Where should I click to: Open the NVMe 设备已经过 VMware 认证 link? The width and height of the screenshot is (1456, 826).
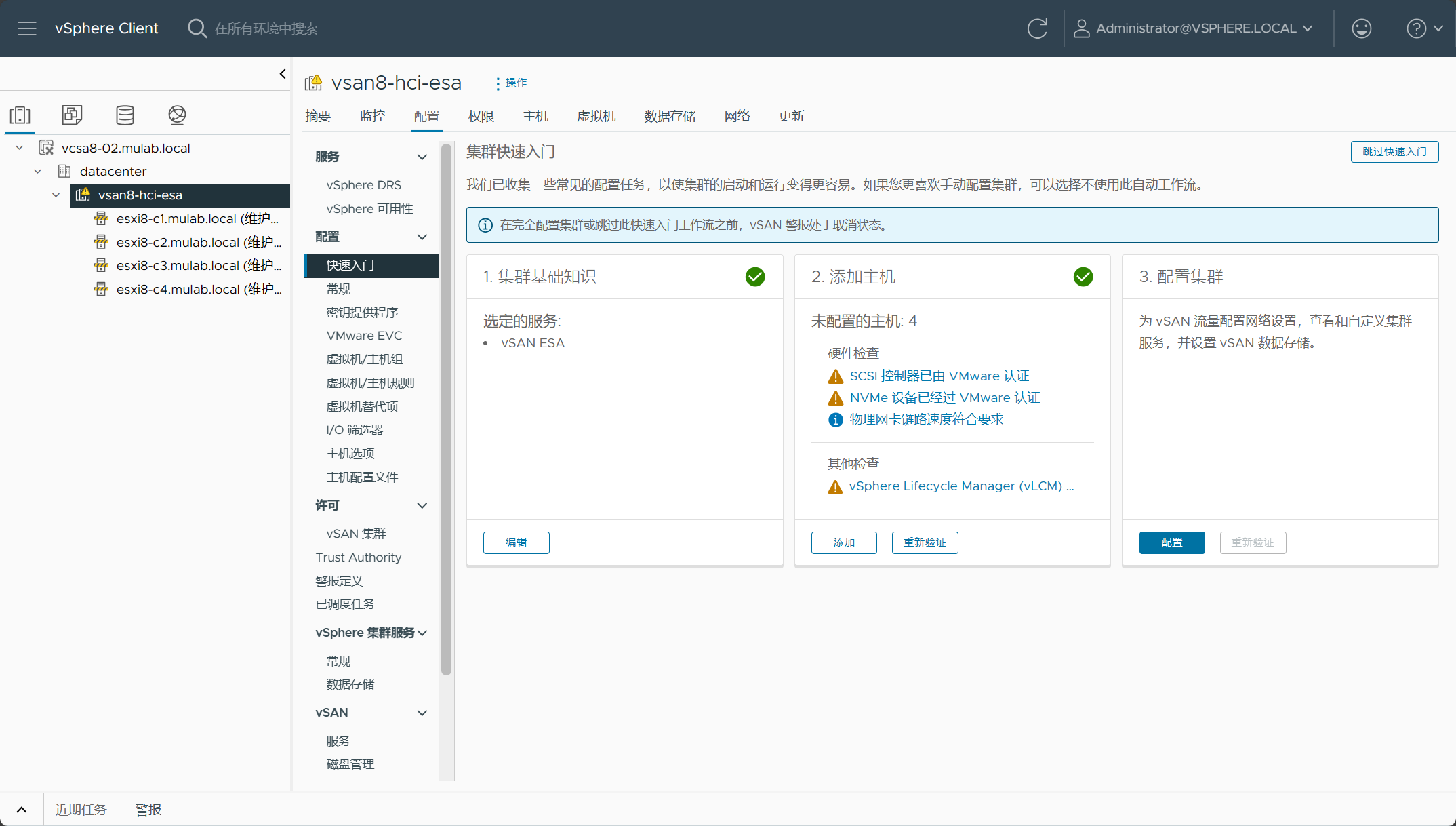[945, 398]
